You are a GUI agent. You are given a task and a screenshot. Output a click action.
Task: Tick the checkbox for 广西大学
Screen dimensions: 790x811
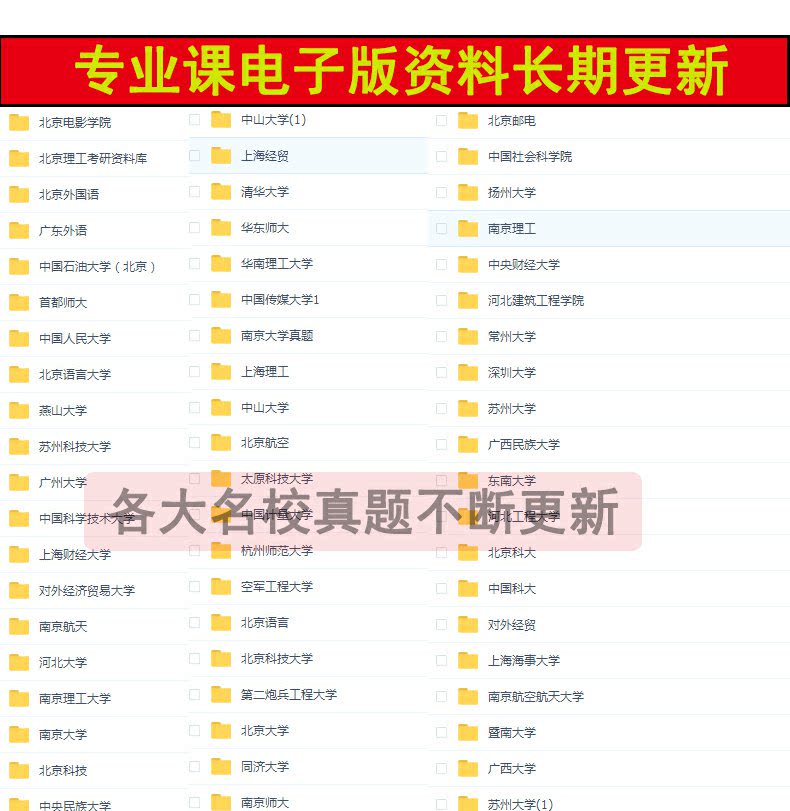pos(441,769)
